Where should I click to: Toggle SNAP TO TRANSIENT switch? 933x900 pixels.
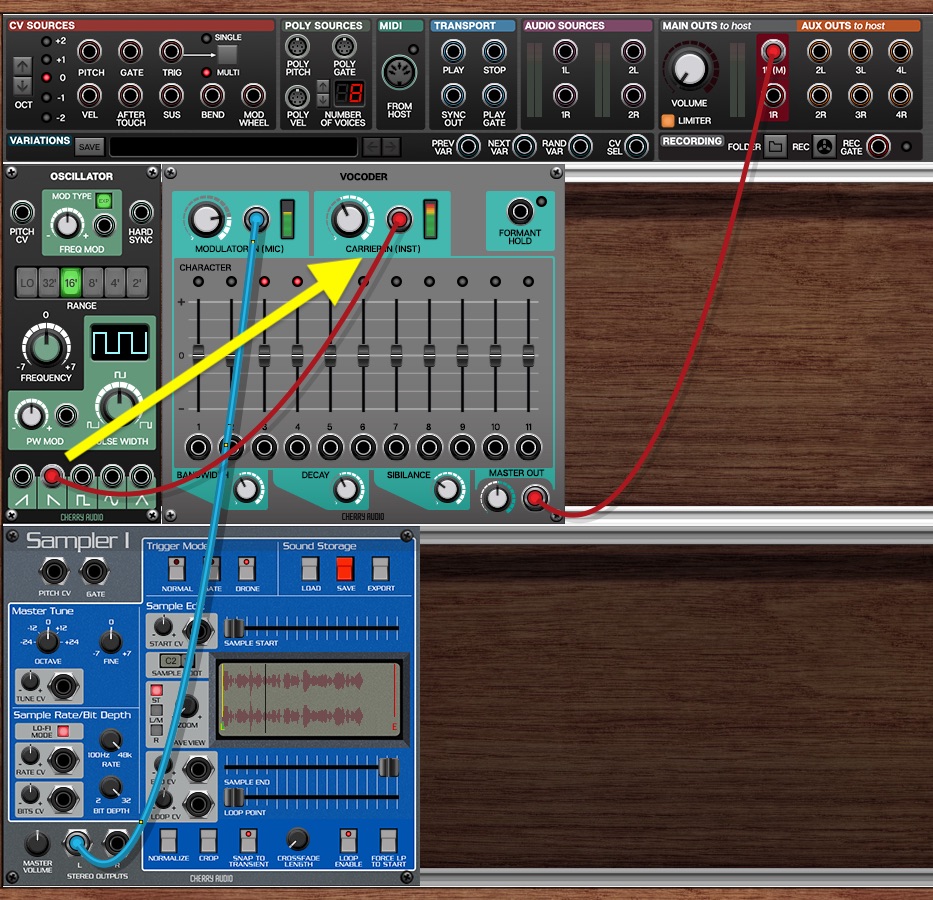[x=248, y=841]
